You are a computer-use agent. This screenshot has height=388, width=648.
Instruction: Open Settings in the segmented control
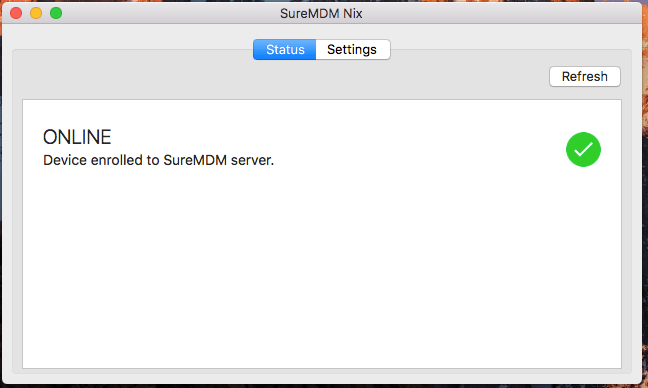click(x=353, y=50)
